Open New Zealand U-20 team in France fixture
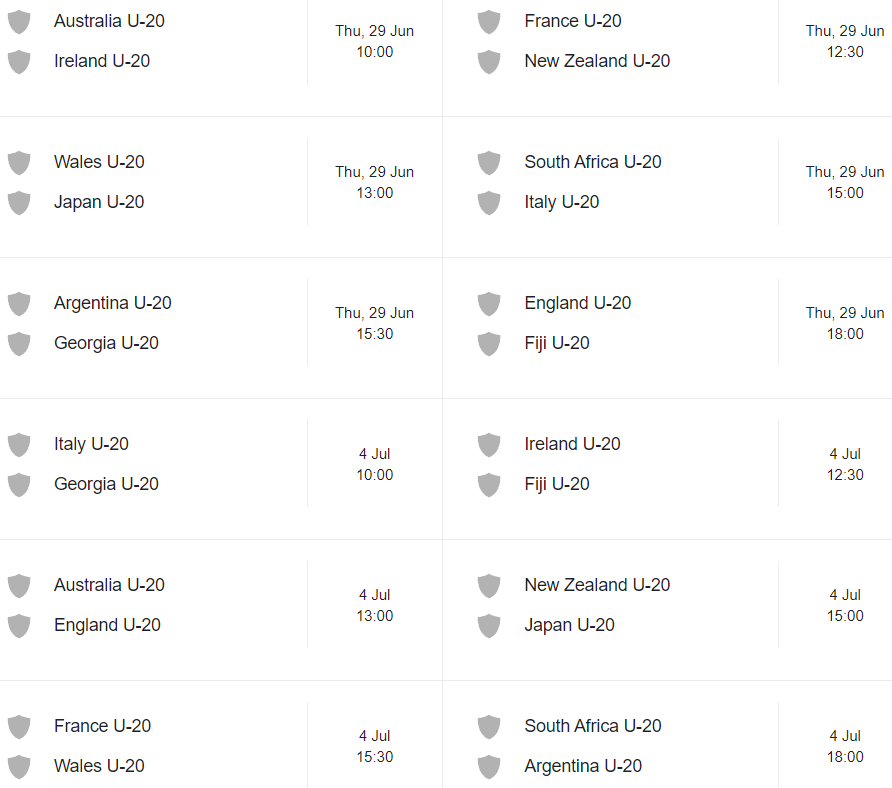This screenshot has height=788, width=892. point(597,61)
